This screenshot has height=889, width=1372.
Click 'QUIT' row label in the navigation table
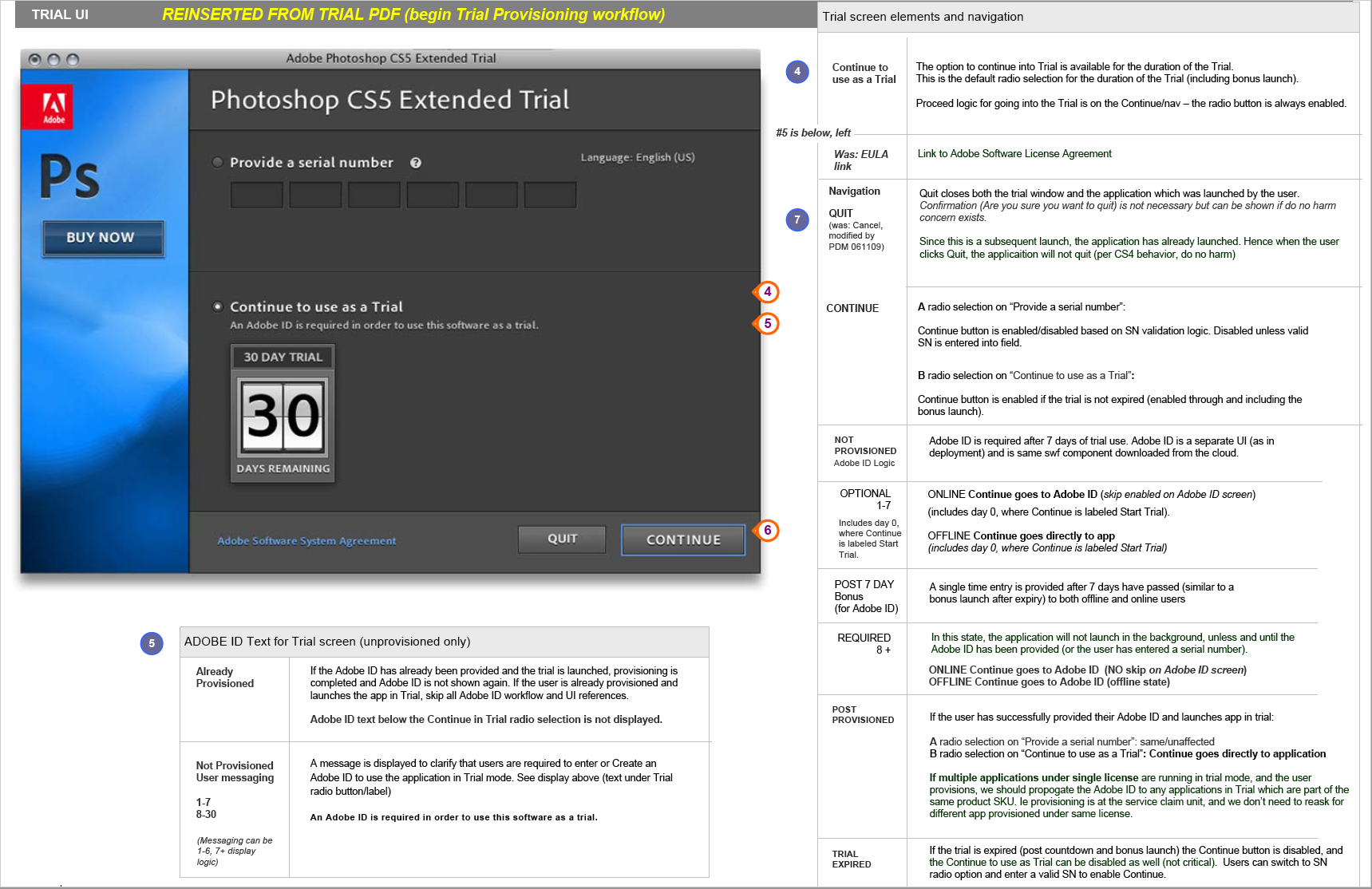[x=840, y=213]
